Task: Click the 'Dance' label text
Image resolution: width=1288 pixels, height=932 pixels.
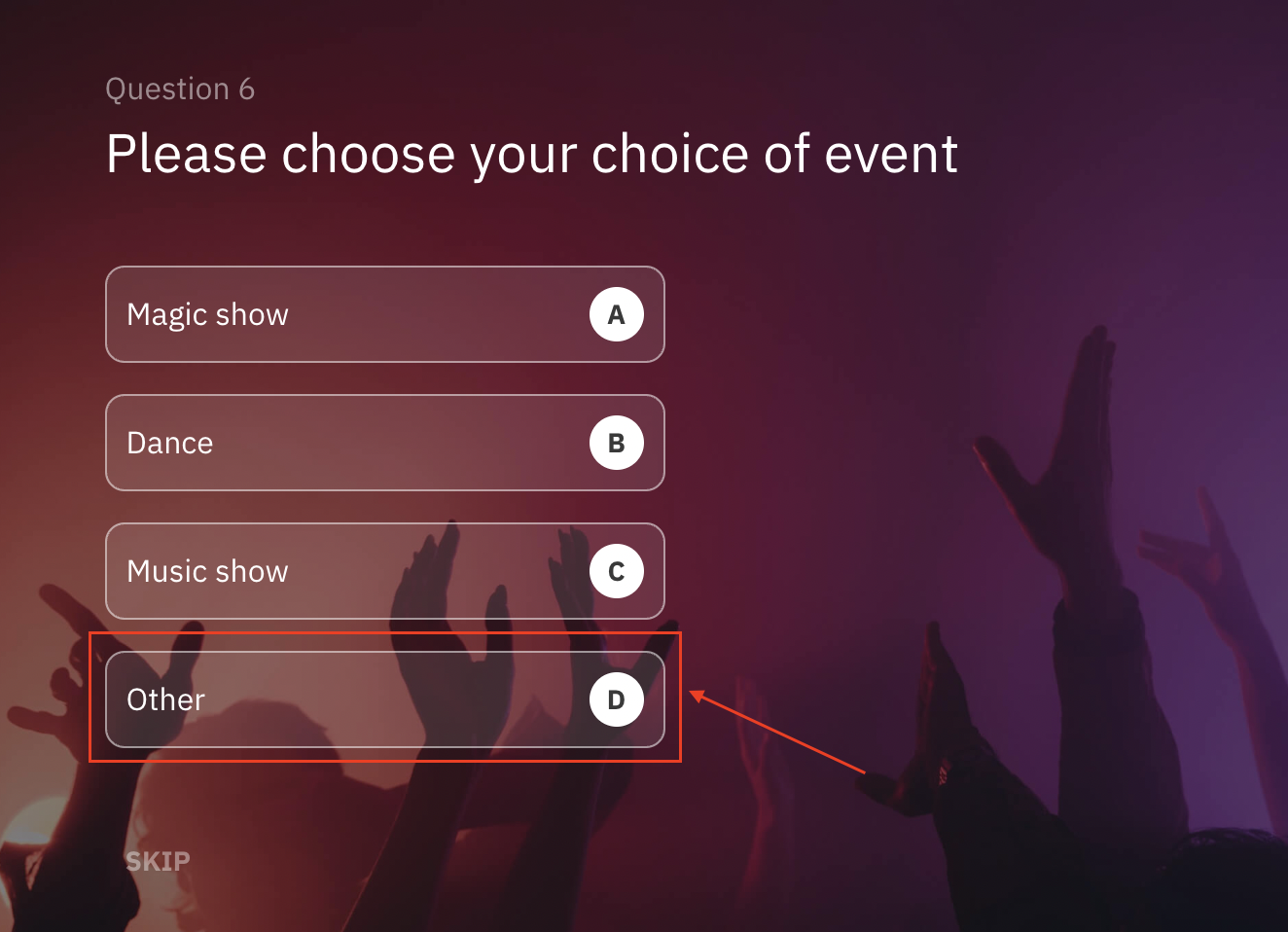Action: tap(169, 443)
